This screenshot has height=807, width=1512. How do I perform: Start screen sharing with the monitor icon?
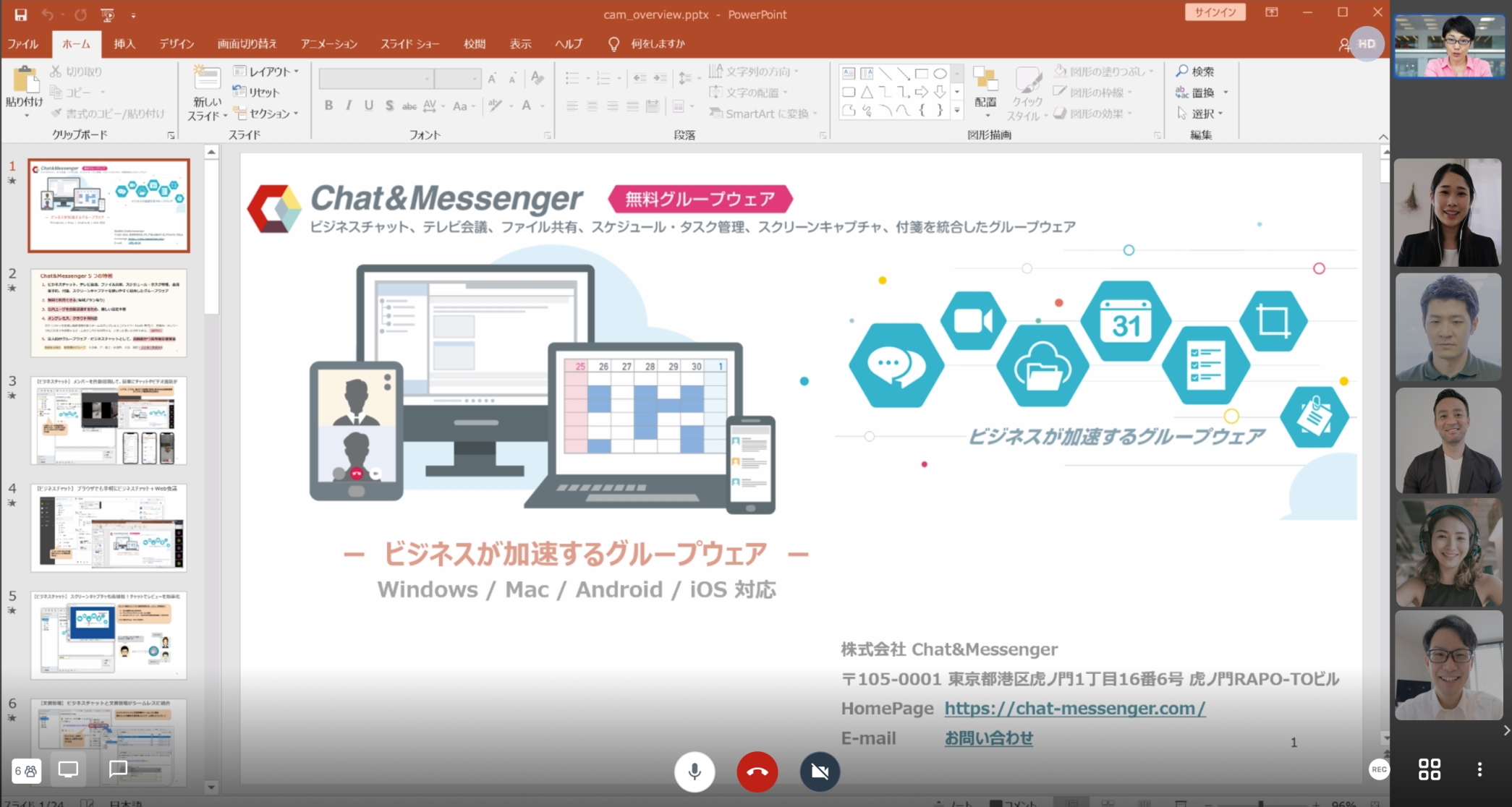tap(68, 770)
